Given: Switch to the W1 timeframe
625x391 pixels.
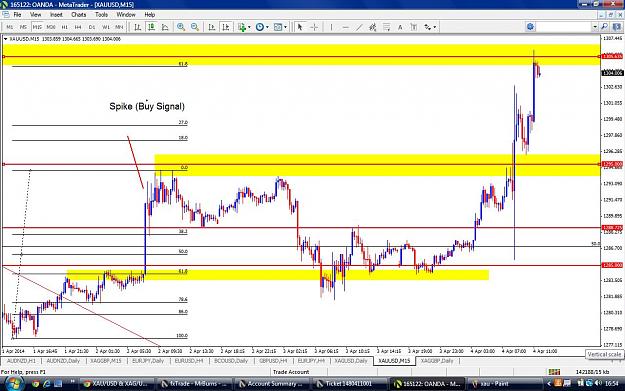Looking at the screenshot, I should (106, 27).
